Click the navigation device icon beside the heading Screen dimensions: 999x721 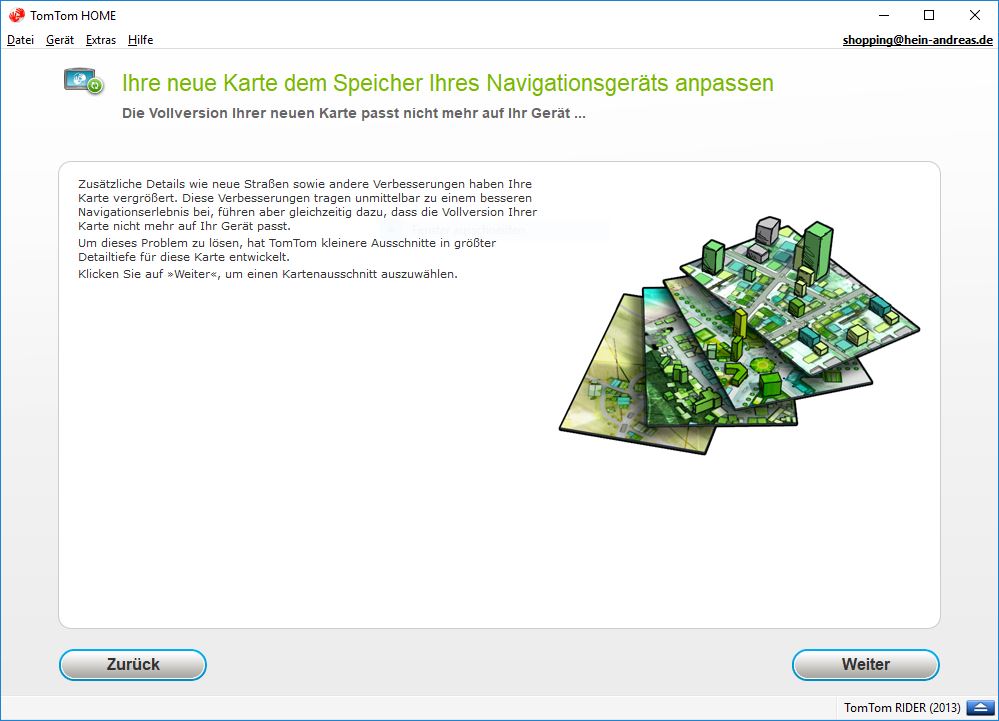coord(84,82)
